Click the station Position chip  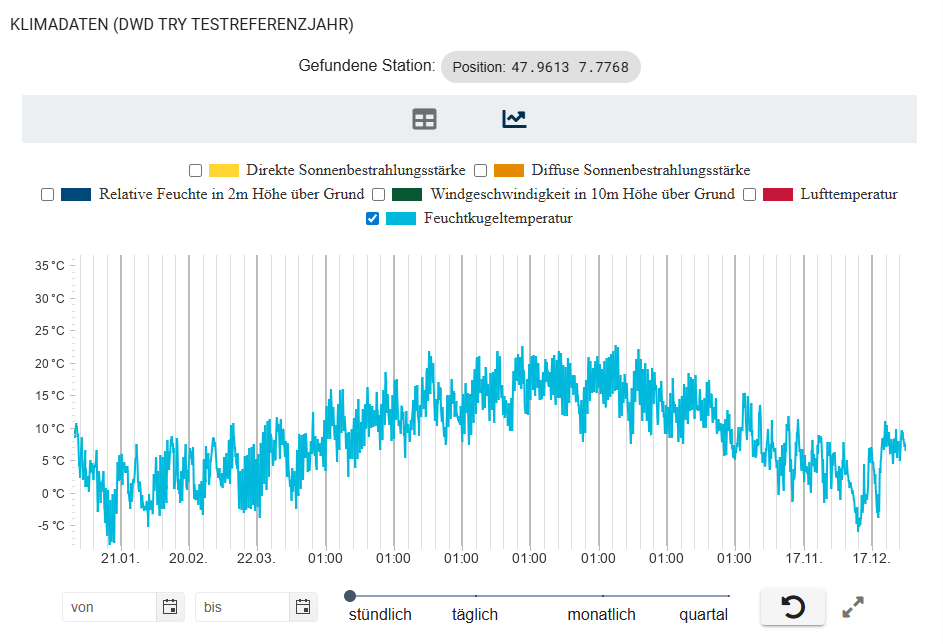[x=540, y=67]
